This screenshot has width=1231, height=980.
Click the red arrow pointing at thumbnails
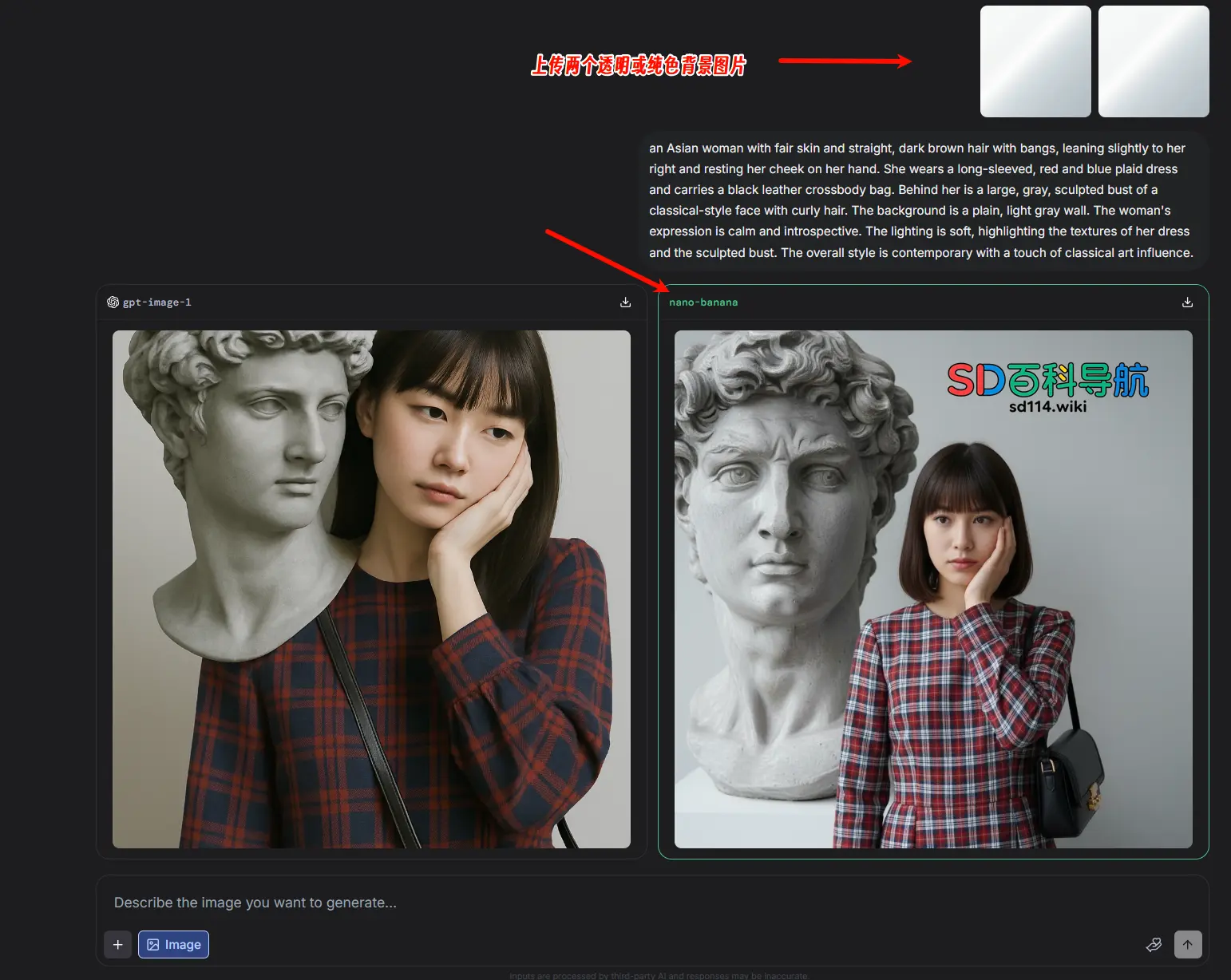(x=844, y=61)
